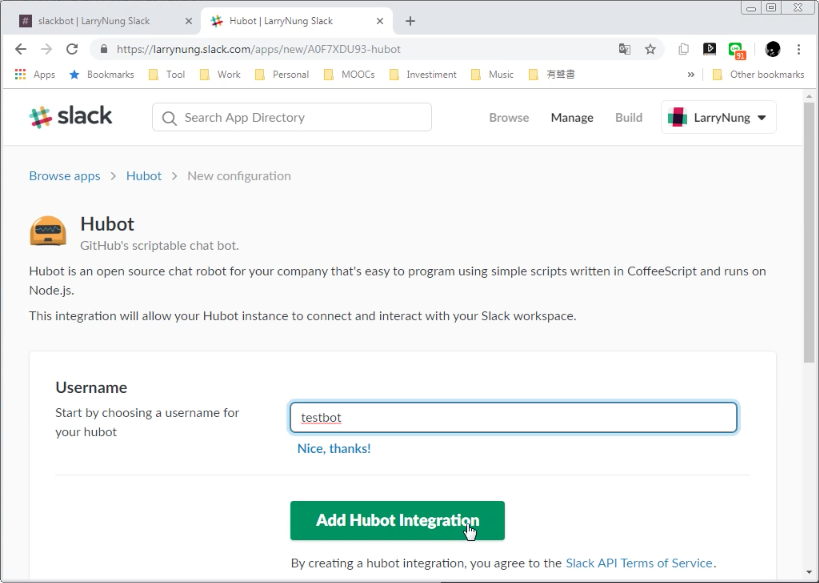Go to Browse in Slack header
Screen dimensions: 819x583
coord(509,118)
